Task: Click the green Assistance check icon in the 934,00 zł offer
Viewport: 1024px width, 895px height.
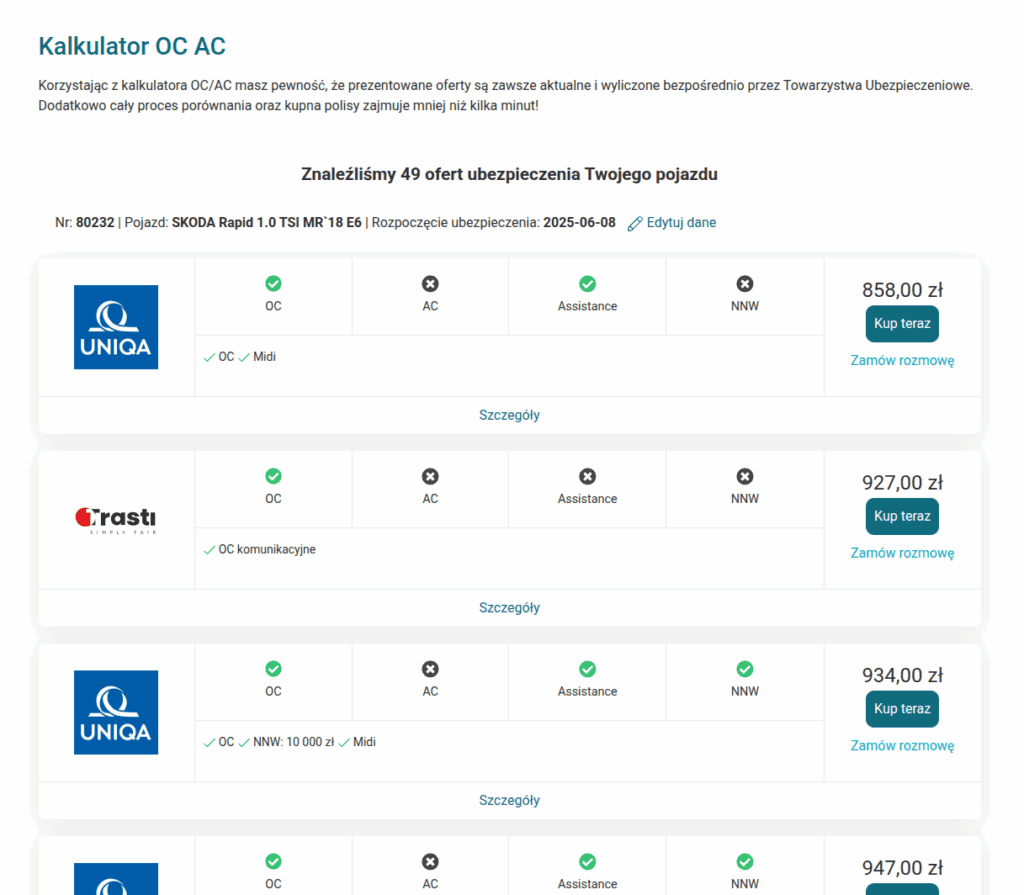Action: coord(587,669)
